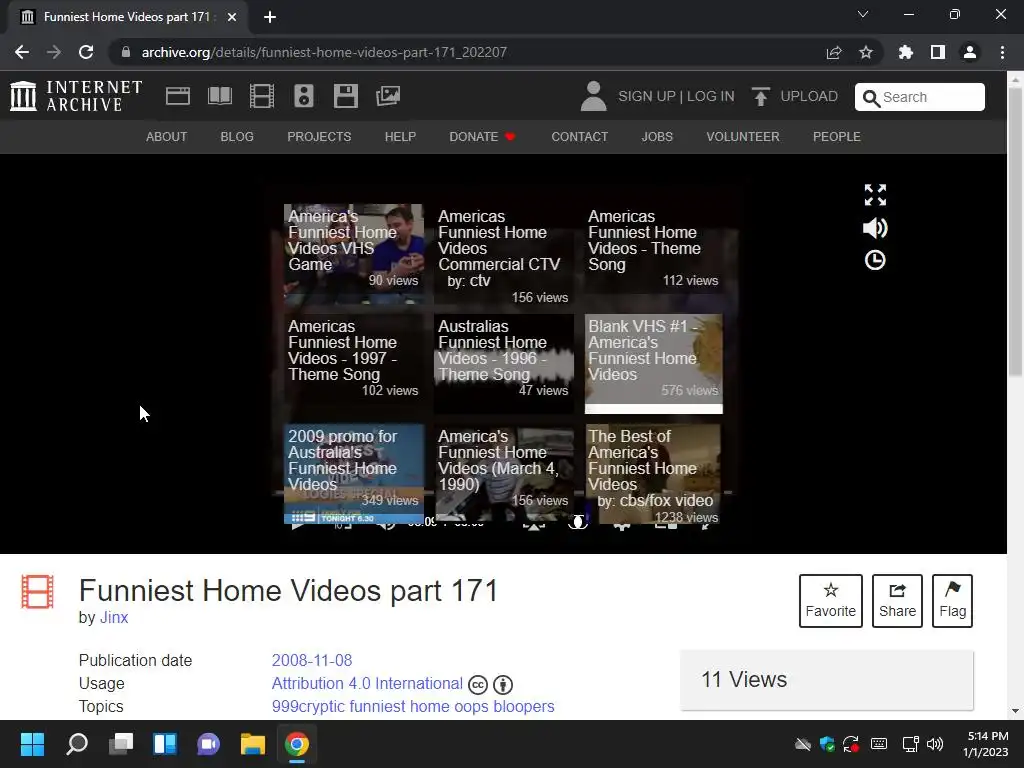
Task: Open the Windows Start menu
Action: 32,744
